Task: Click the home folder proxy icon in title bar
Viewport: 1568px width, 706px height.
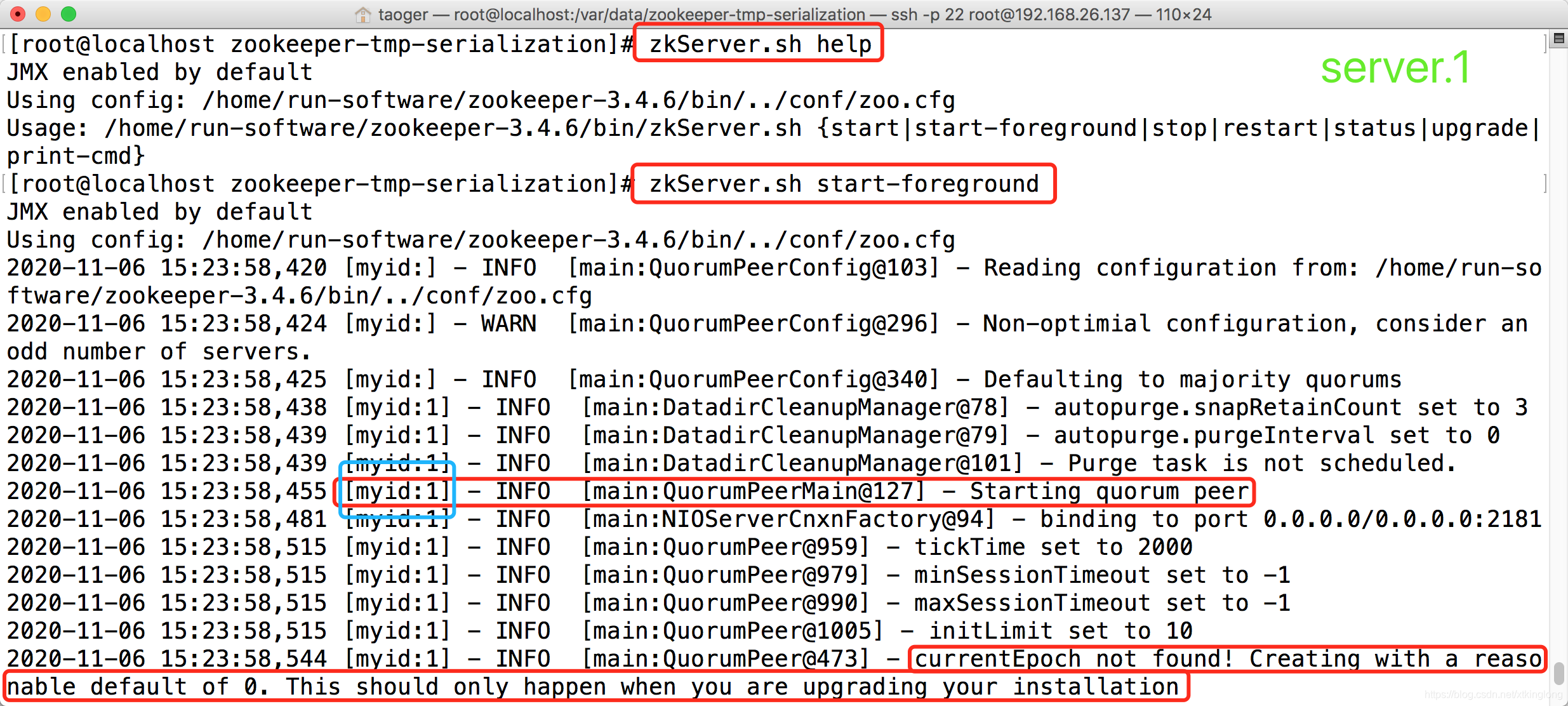Action: (x=363, y=14)
